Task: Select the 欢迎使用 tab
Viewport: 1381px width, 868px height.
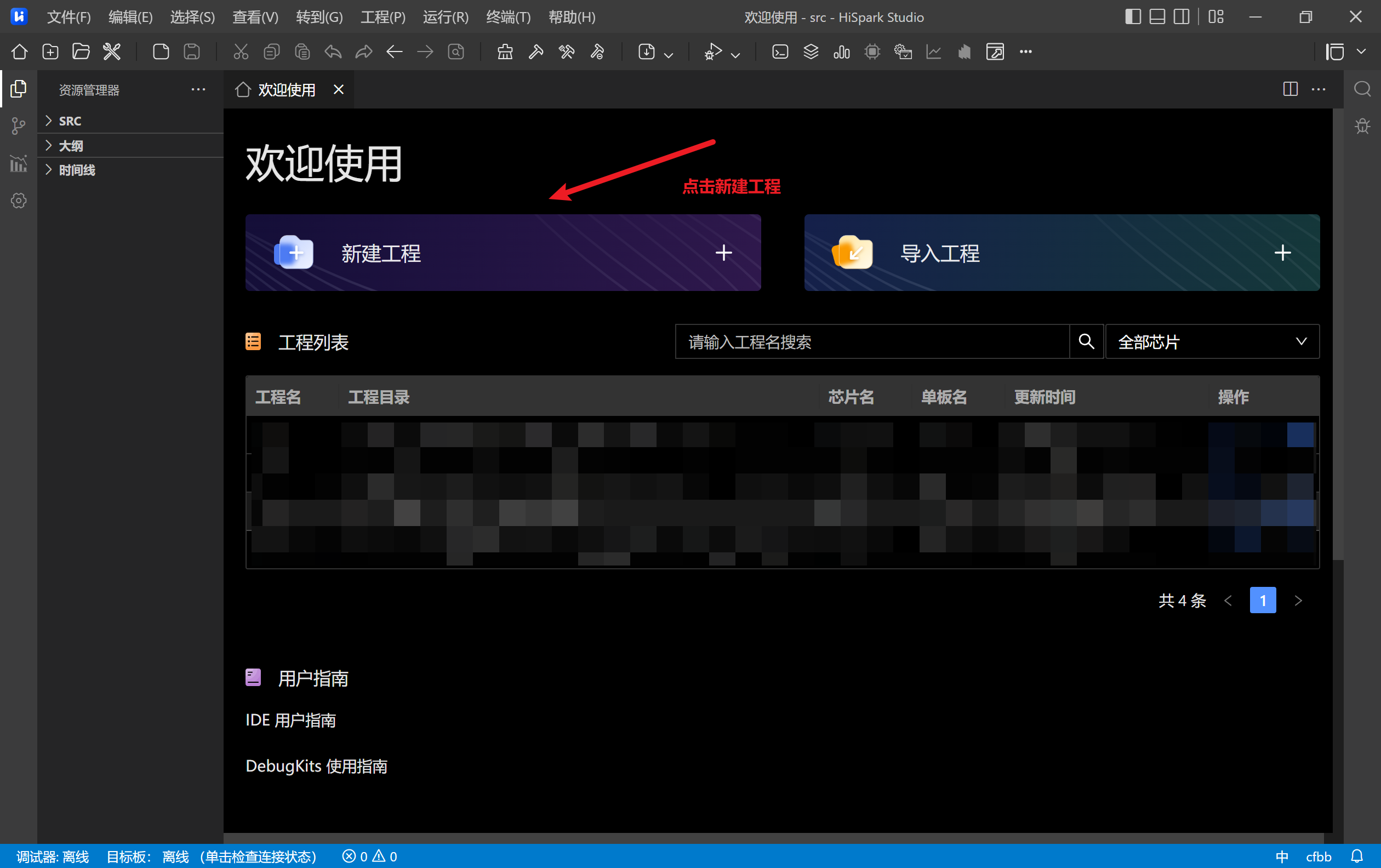Action: 287,89
